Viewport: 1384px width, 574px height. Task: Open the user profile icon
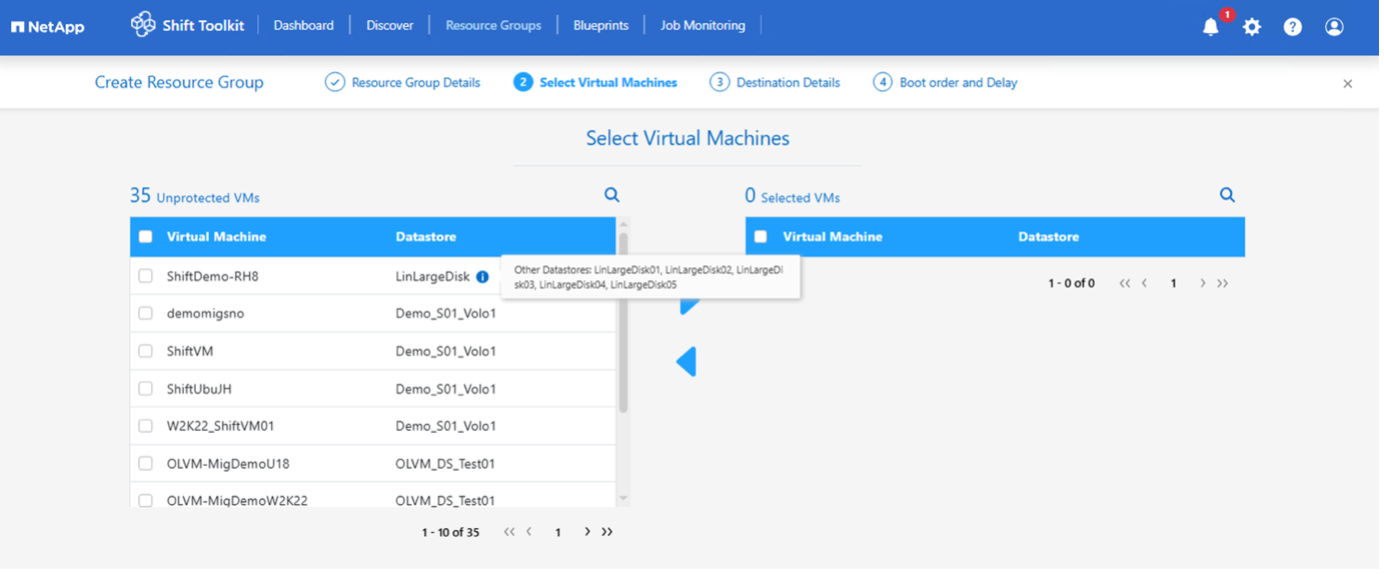pos(1334,27)
